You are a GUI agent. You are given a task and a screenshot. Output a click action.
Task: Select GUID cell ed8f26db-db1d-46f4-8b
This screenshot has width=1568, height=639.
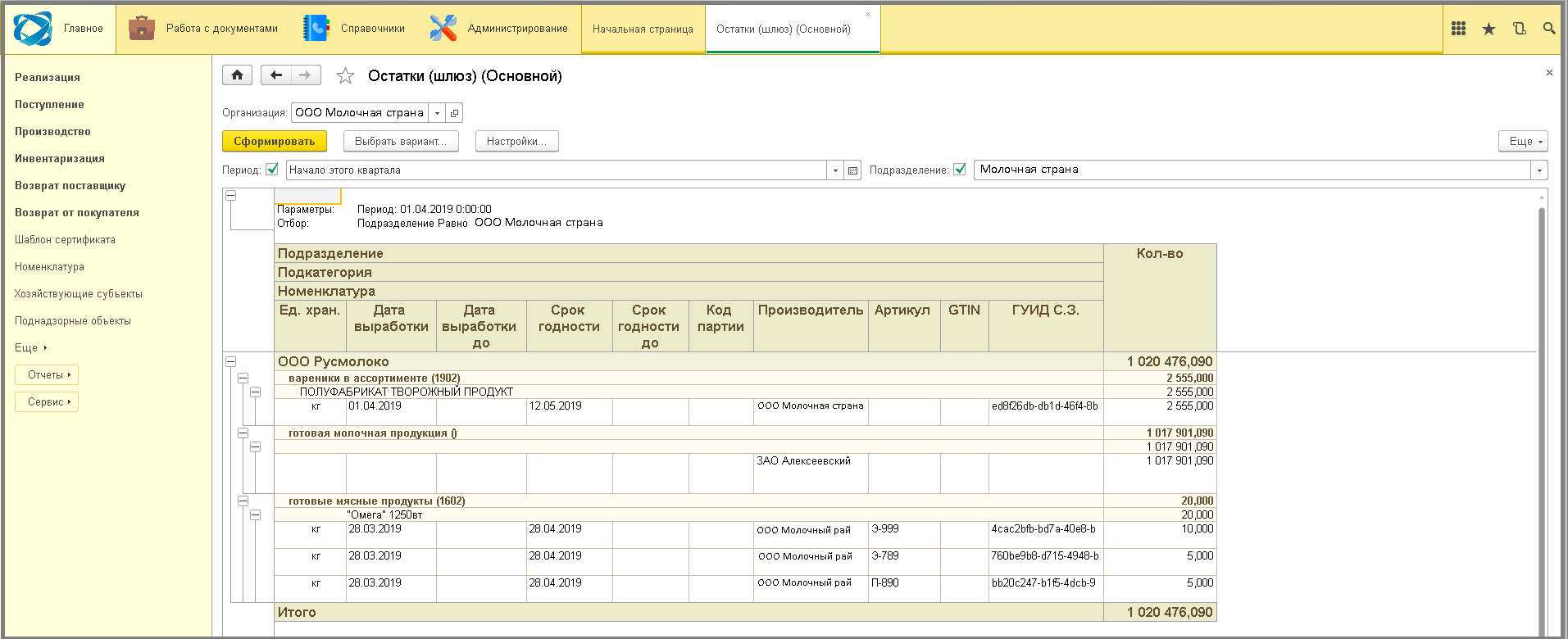click(x=1046, y=412)
